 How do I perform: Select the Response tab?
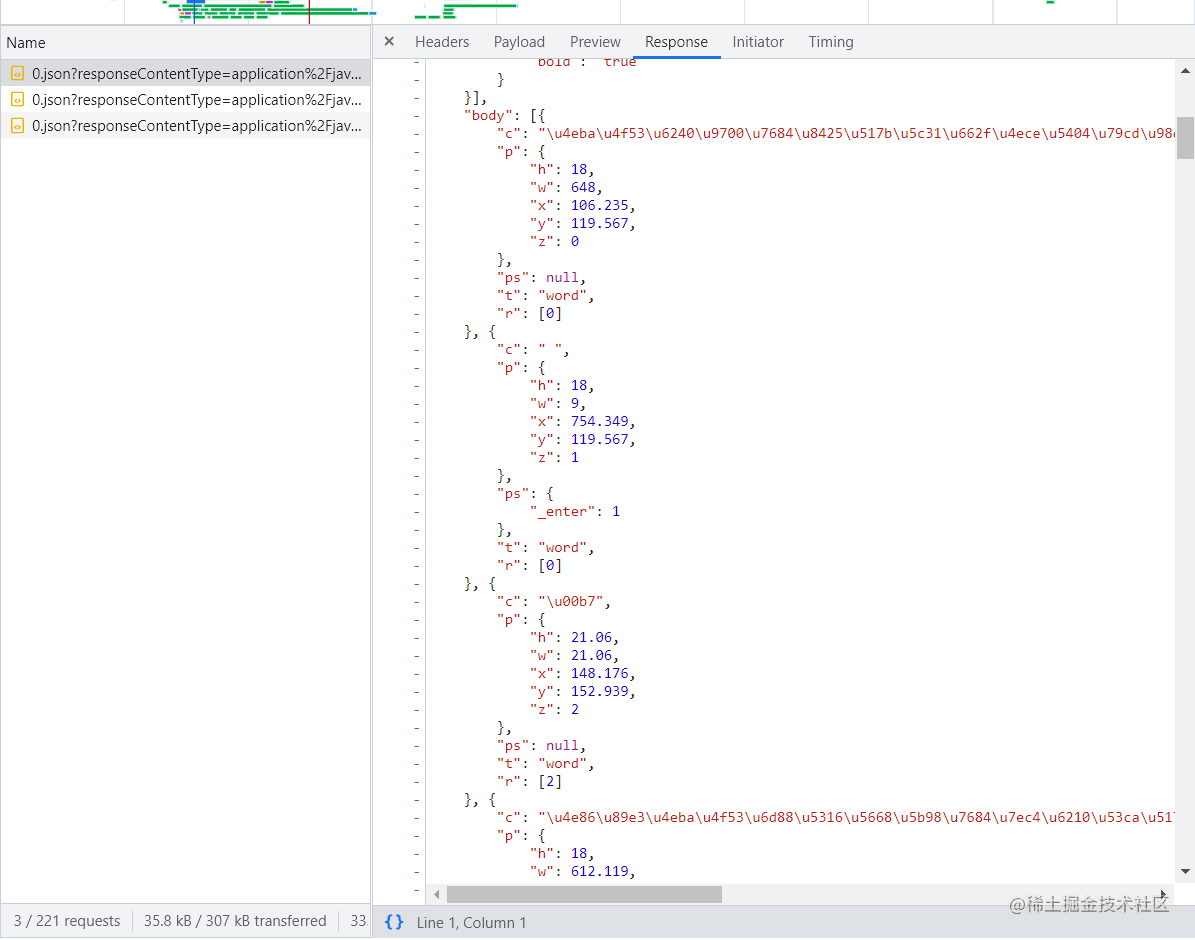676,42
